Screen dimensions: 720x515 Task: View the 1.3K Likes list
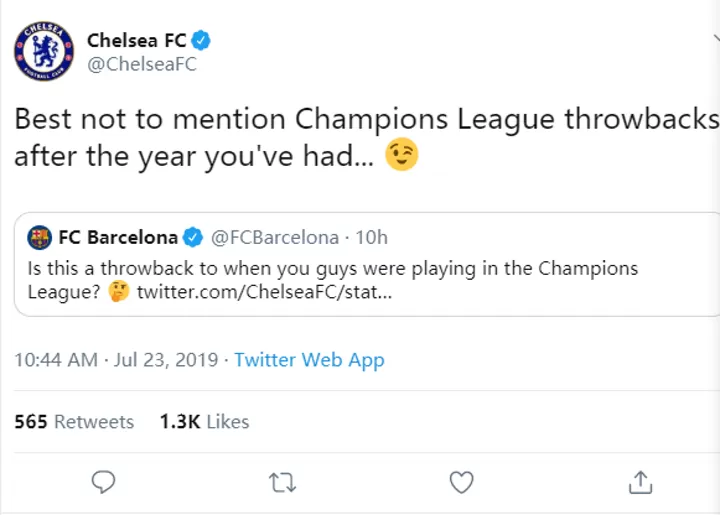[204, 422]
